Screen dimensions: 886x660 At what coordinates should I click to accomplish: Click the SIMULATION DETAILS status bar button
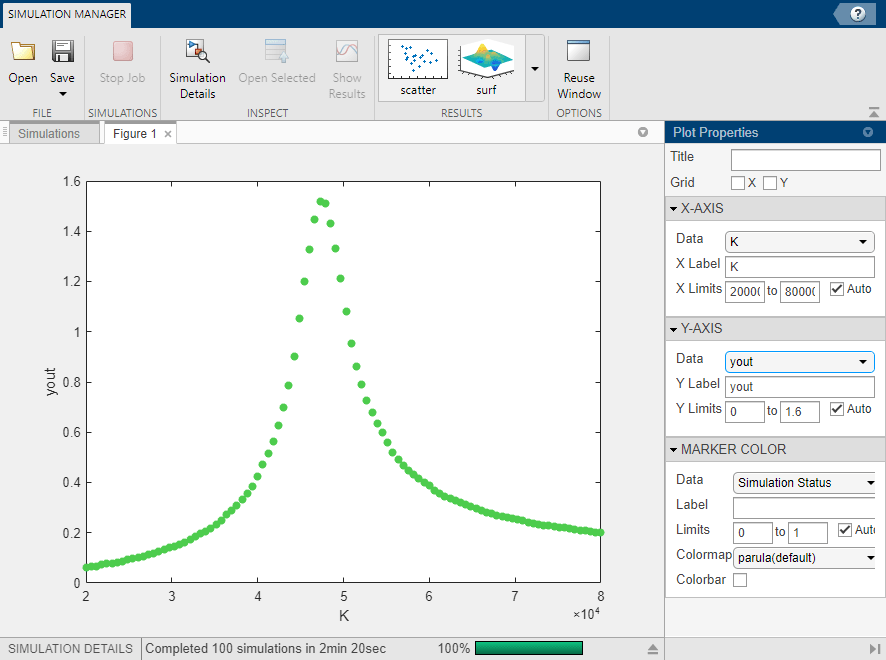tap(68, 648)
